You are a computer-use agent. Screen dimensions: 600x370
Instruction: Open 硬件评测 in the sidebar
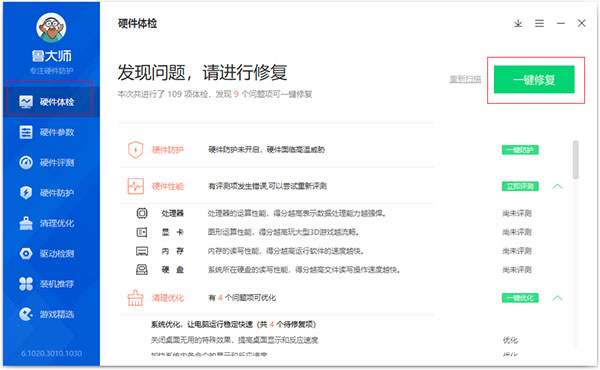click(x=50, y=162)
